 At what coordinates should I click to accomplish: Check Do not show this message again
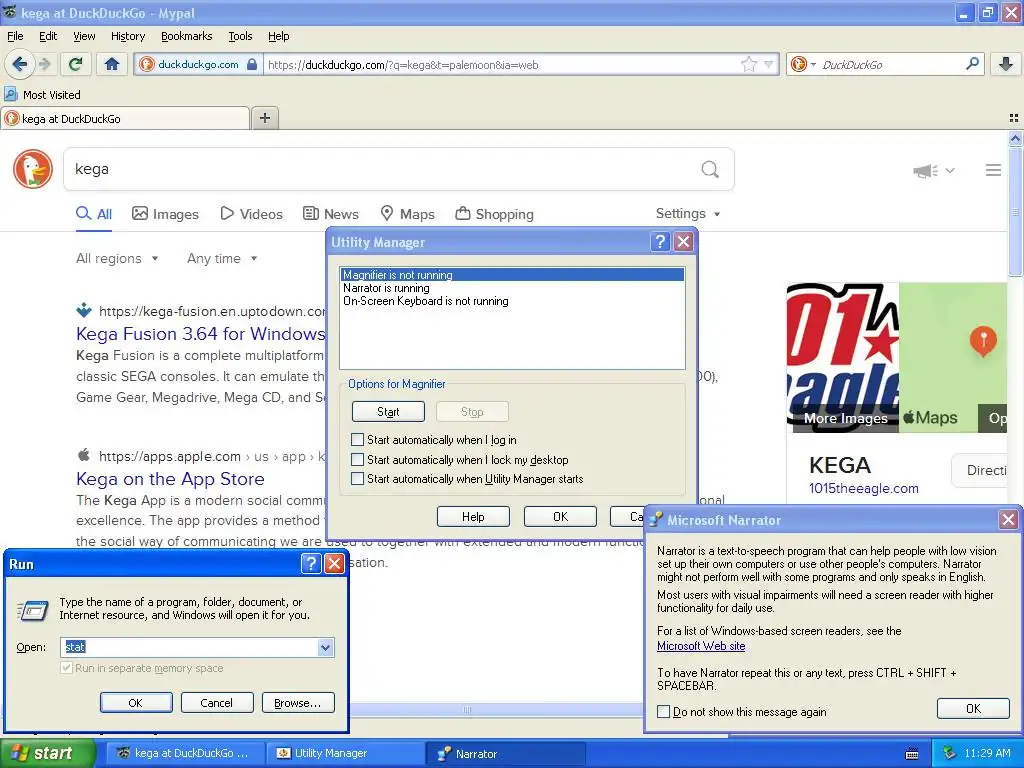coord(664,712)
